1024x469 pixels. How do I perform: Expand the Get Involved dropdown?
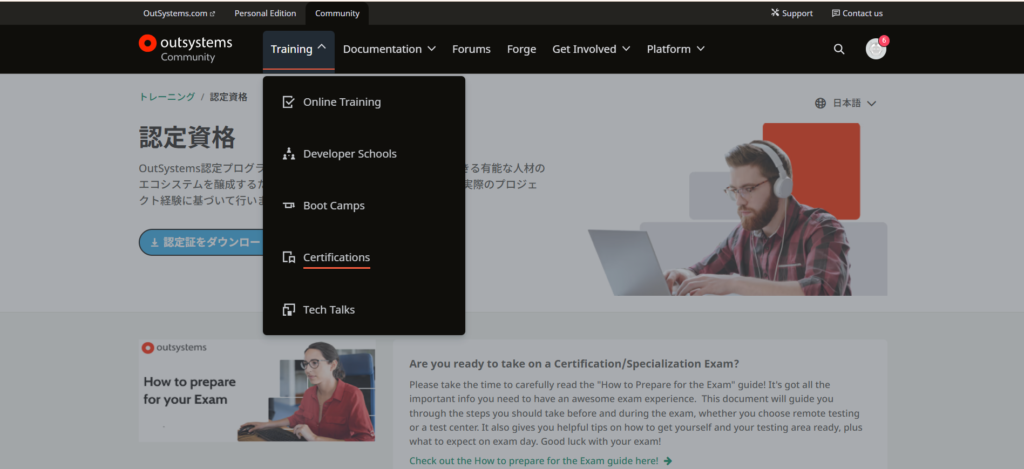[591, 49]
